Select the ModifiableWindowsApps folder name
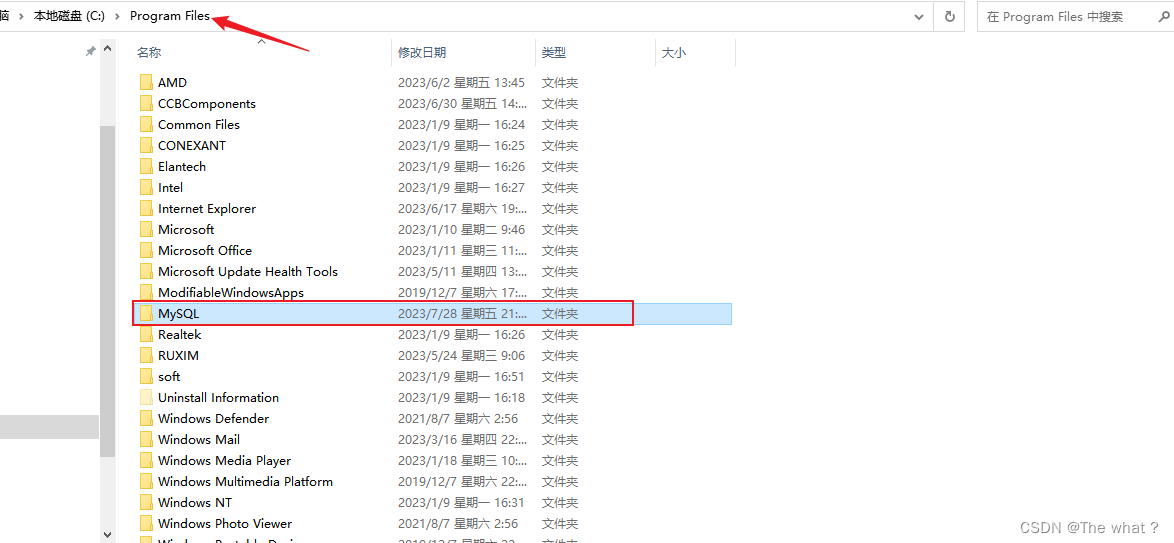This screenshot has height=543, width=1174. point(231,292)
